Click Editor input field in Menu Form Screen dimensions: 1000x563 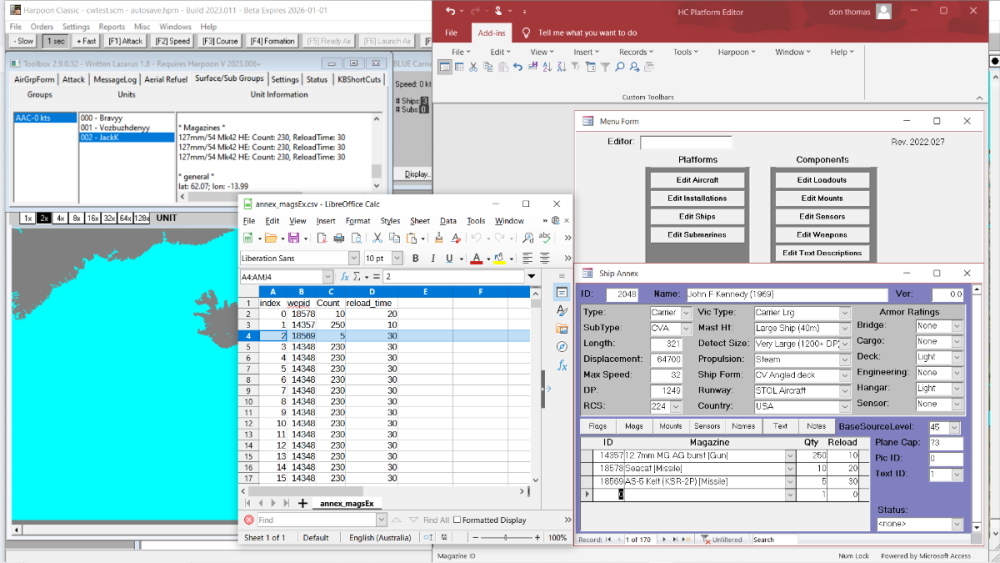[x=686, y=142]
